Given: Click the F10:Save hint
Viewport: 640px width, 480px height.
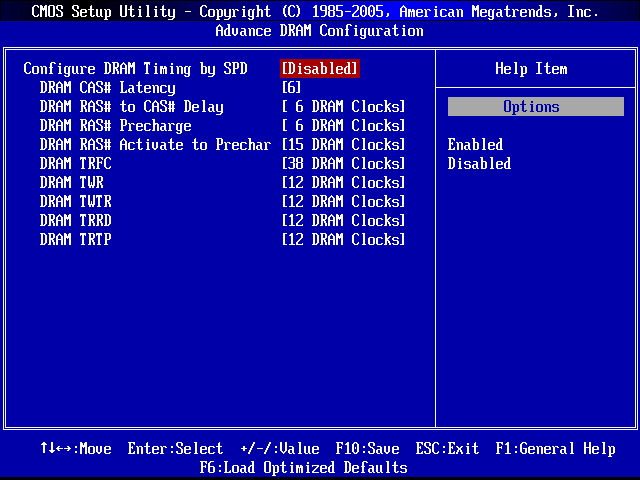Looking at the screenshot, I should 367,449.
